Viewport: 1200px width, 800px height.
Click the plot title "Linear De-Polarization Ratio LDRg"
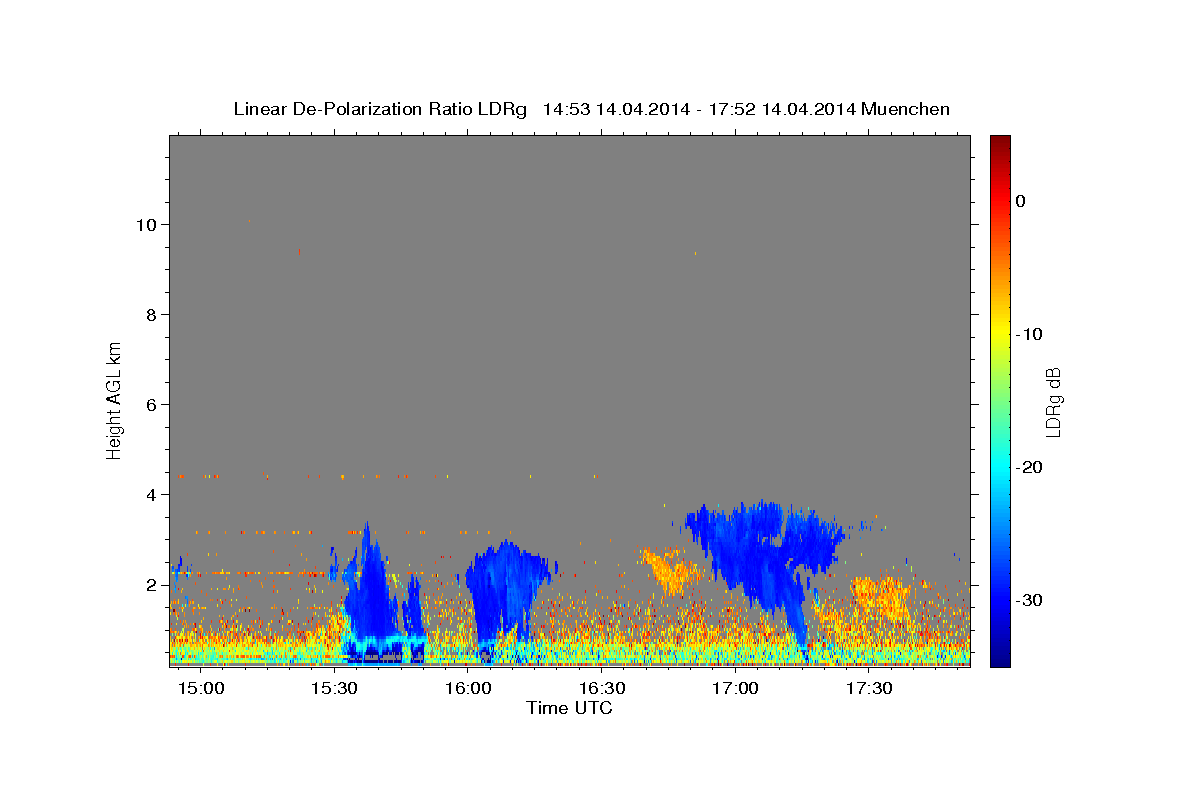point(380,109)
